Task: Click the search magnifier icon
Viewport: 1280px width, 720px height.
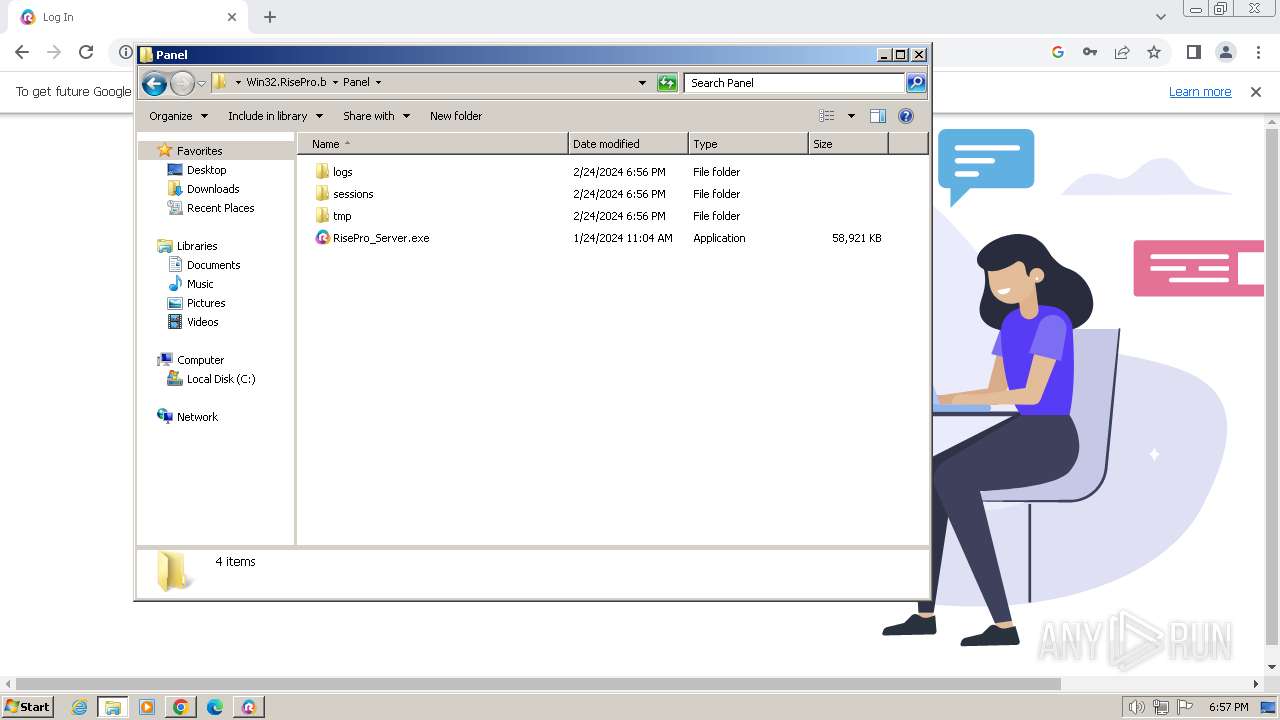Action: click(x=916, y=83)
